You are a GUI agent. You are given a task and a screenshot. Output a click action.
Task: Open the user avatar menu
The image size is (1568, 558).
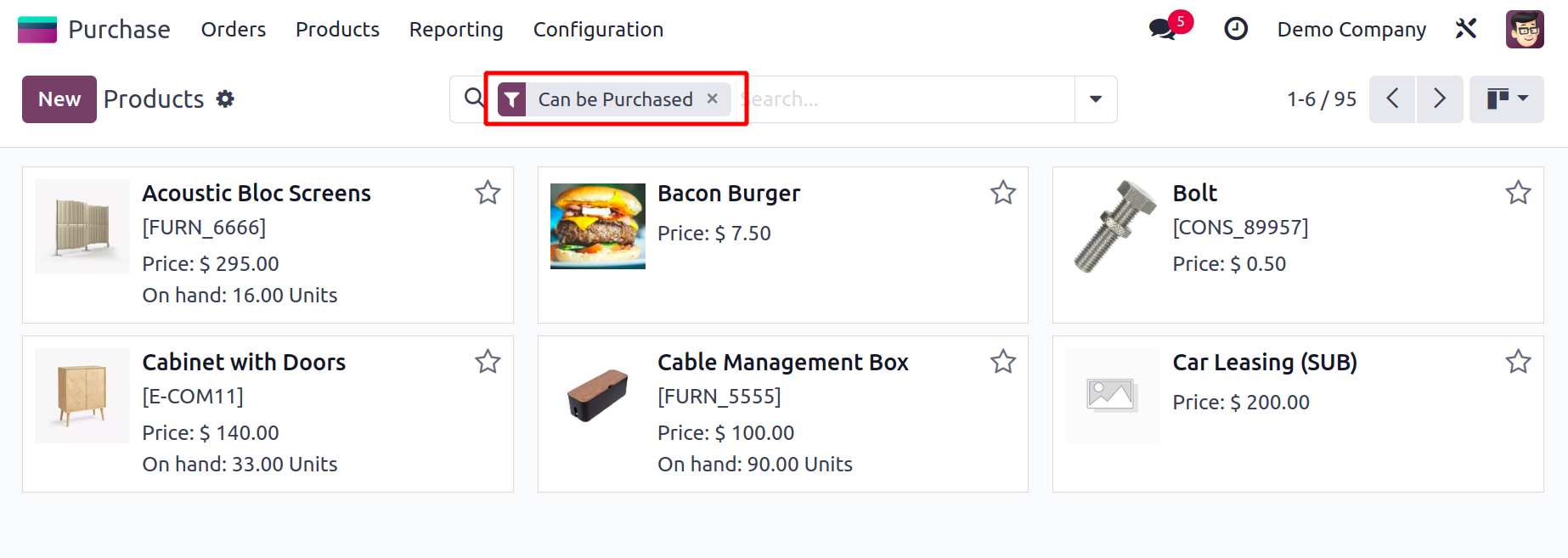(x=1525, y=30)
